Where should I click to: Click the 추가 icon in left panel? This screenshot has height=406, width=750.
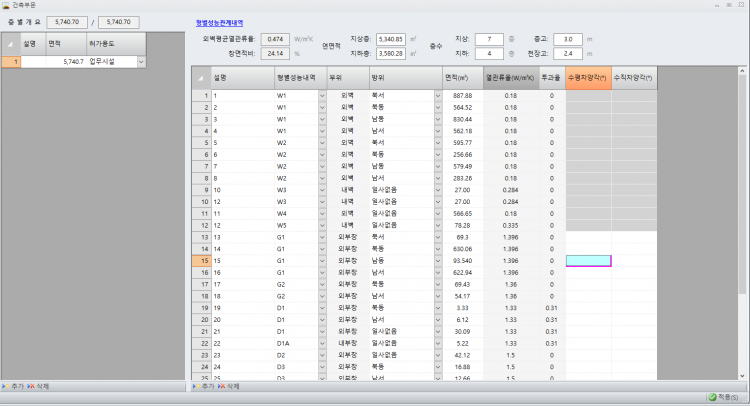coord(6,385)
